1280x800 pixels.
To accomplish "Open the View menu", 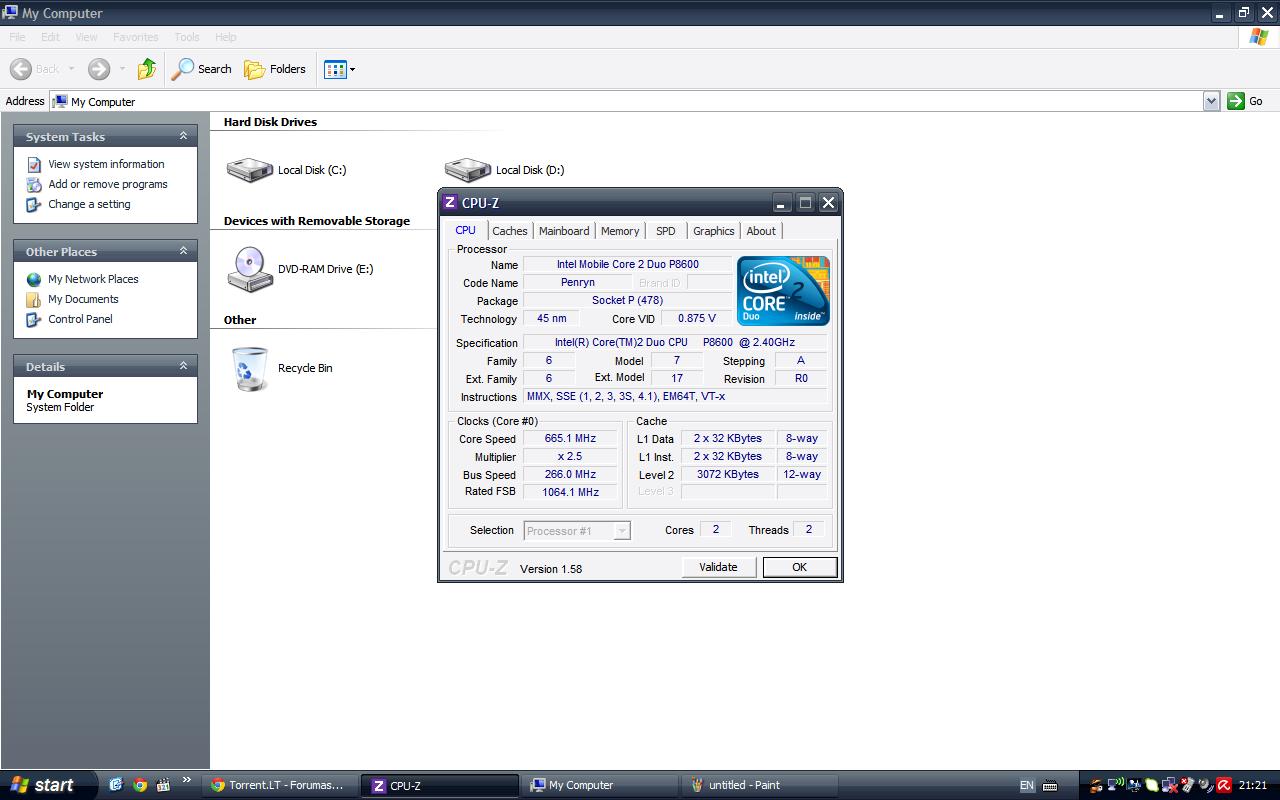I will (86, 37).
